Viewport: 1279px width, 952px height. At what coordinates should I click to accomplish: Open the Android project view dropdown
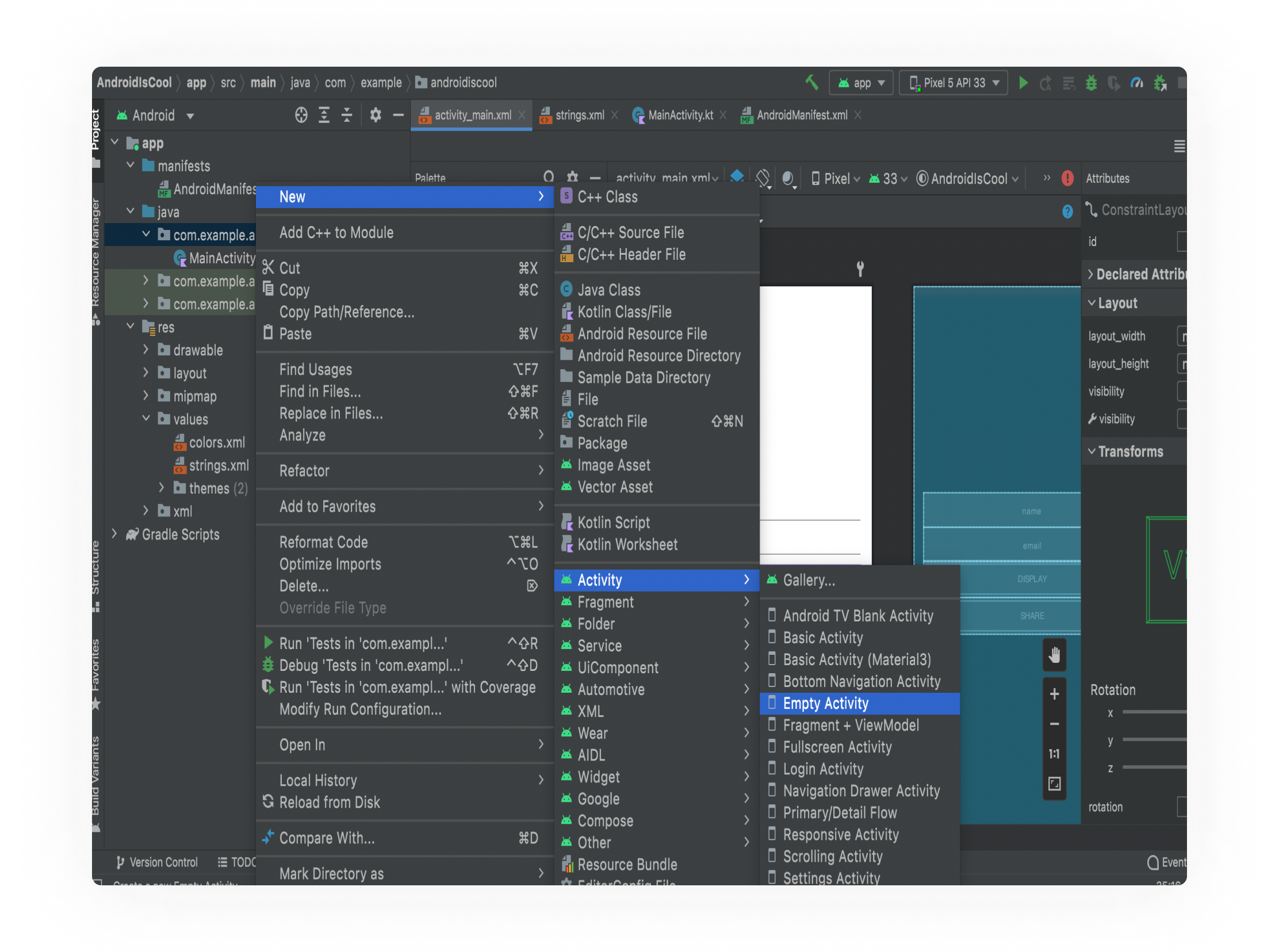coord(155,115)
